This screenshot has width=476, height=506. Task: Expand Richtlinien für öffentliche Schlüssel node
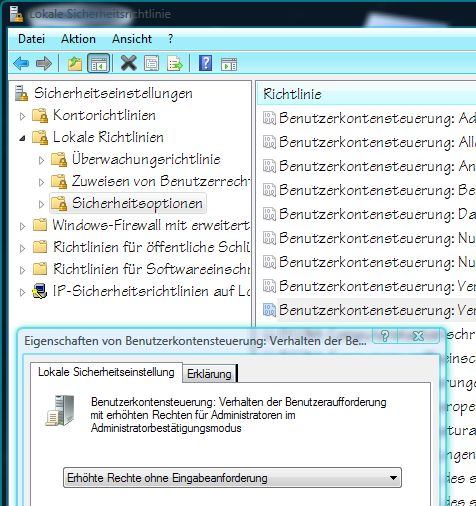[22, 248]
